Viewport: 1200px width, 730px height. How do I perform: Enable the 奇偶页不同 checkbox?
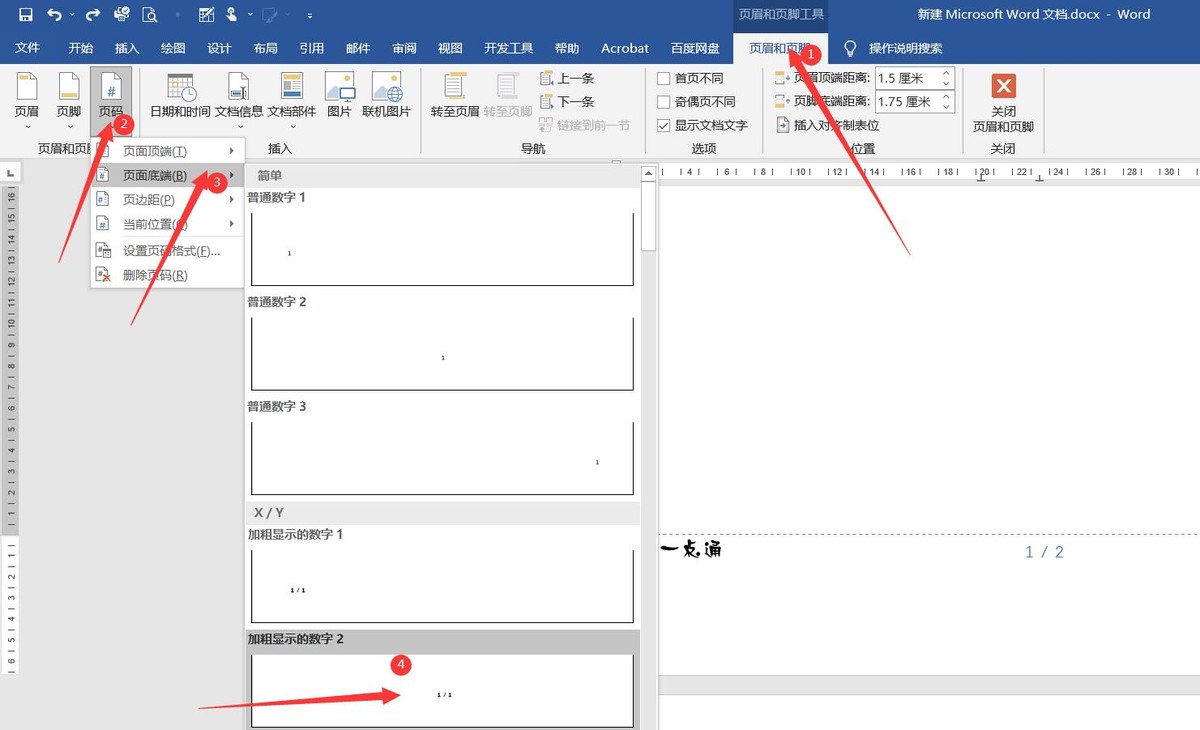(x=662, y=101)
